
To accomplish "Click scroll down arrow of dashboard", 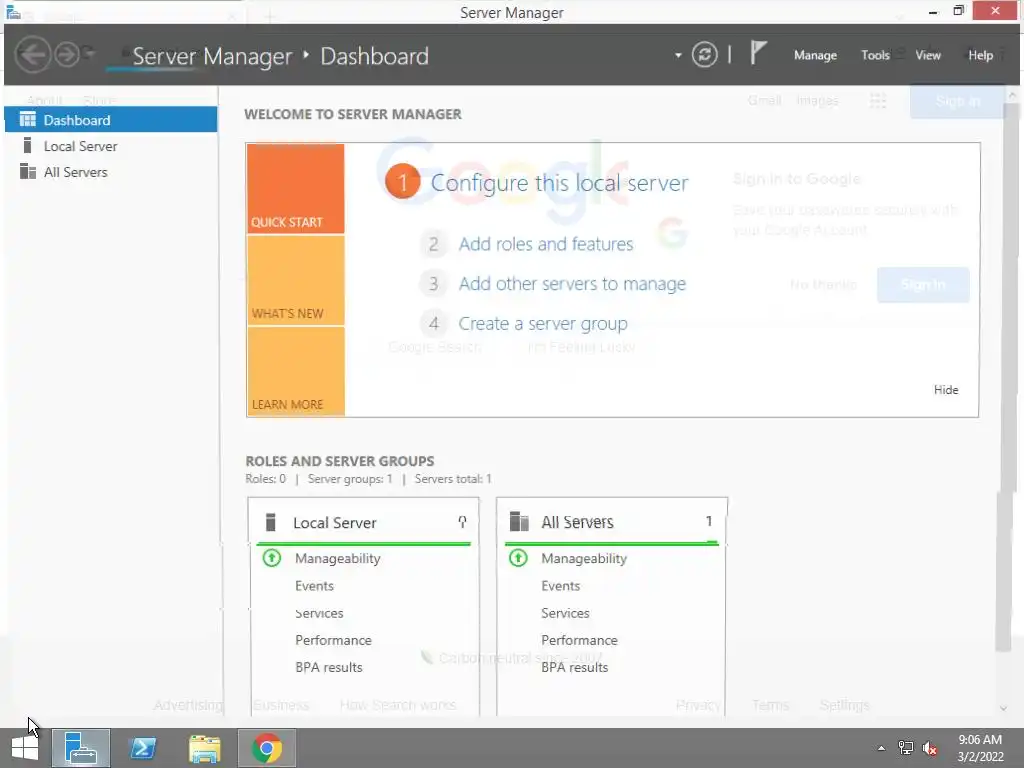I will [1004, 709].
